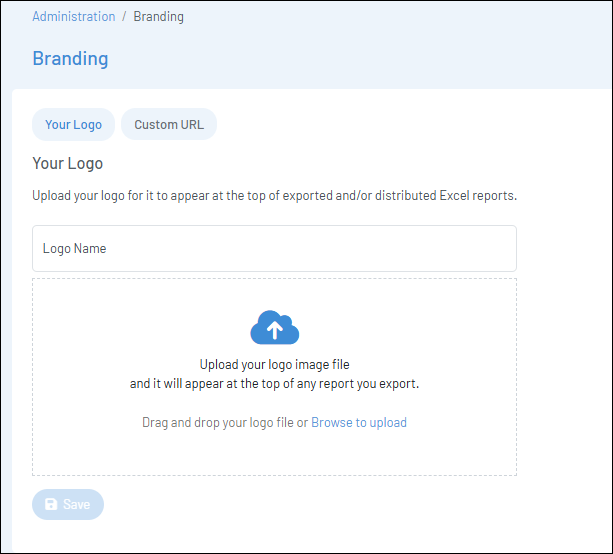
Task: Click the Logo Name placeholder label
Action: pos(74,249)
